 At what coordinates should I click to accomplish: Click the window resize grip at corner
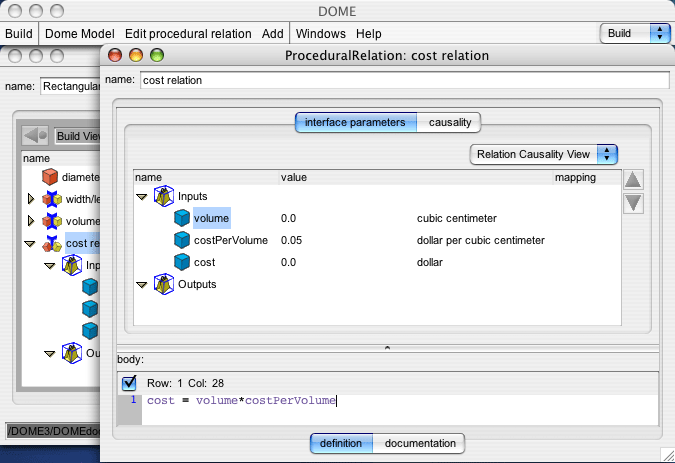[x=668, y=455]
